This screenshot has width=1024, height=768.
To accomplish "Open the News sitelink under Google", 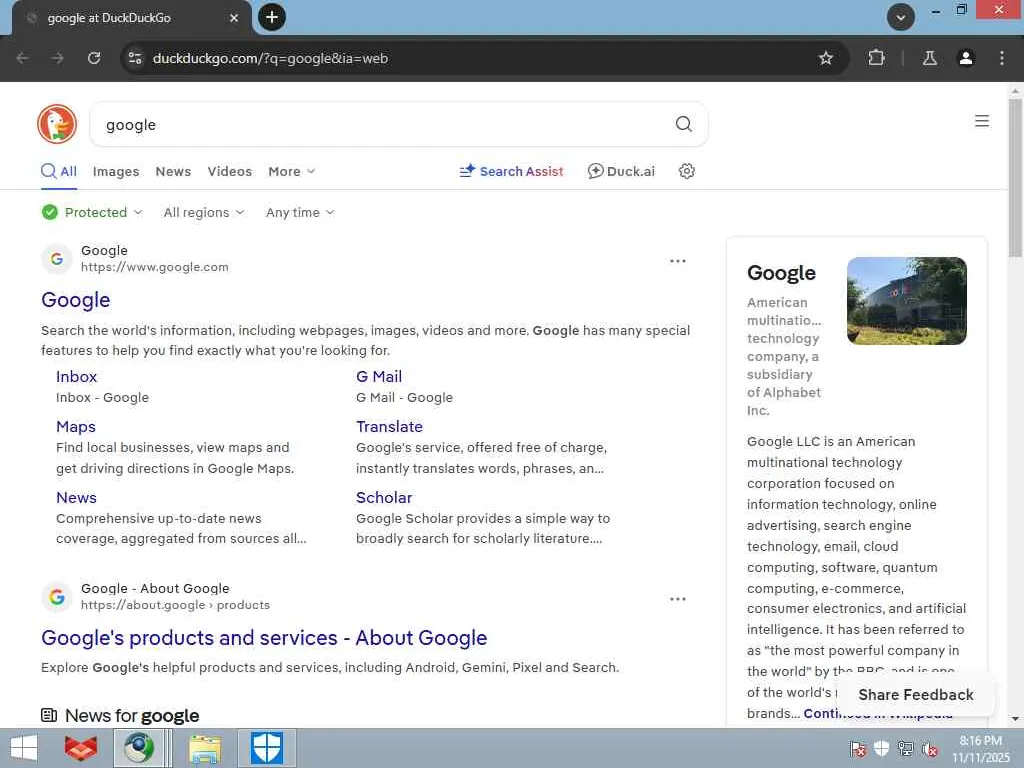I will pyautogui.click(x=76, y=498).
